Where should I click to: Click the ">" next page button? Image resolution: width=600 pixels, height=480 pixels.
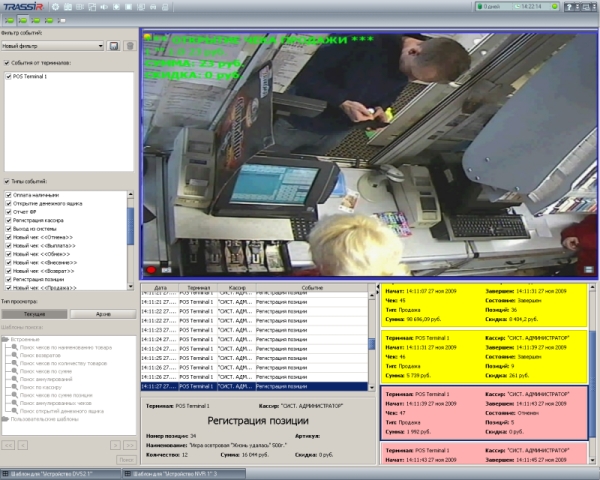point(115,445)
